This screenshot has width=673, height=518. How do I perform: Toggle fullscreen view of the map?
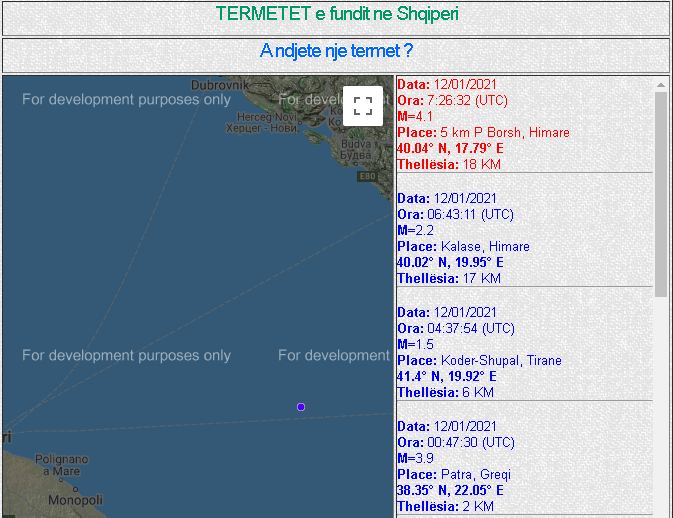click(x=363, y=106)
